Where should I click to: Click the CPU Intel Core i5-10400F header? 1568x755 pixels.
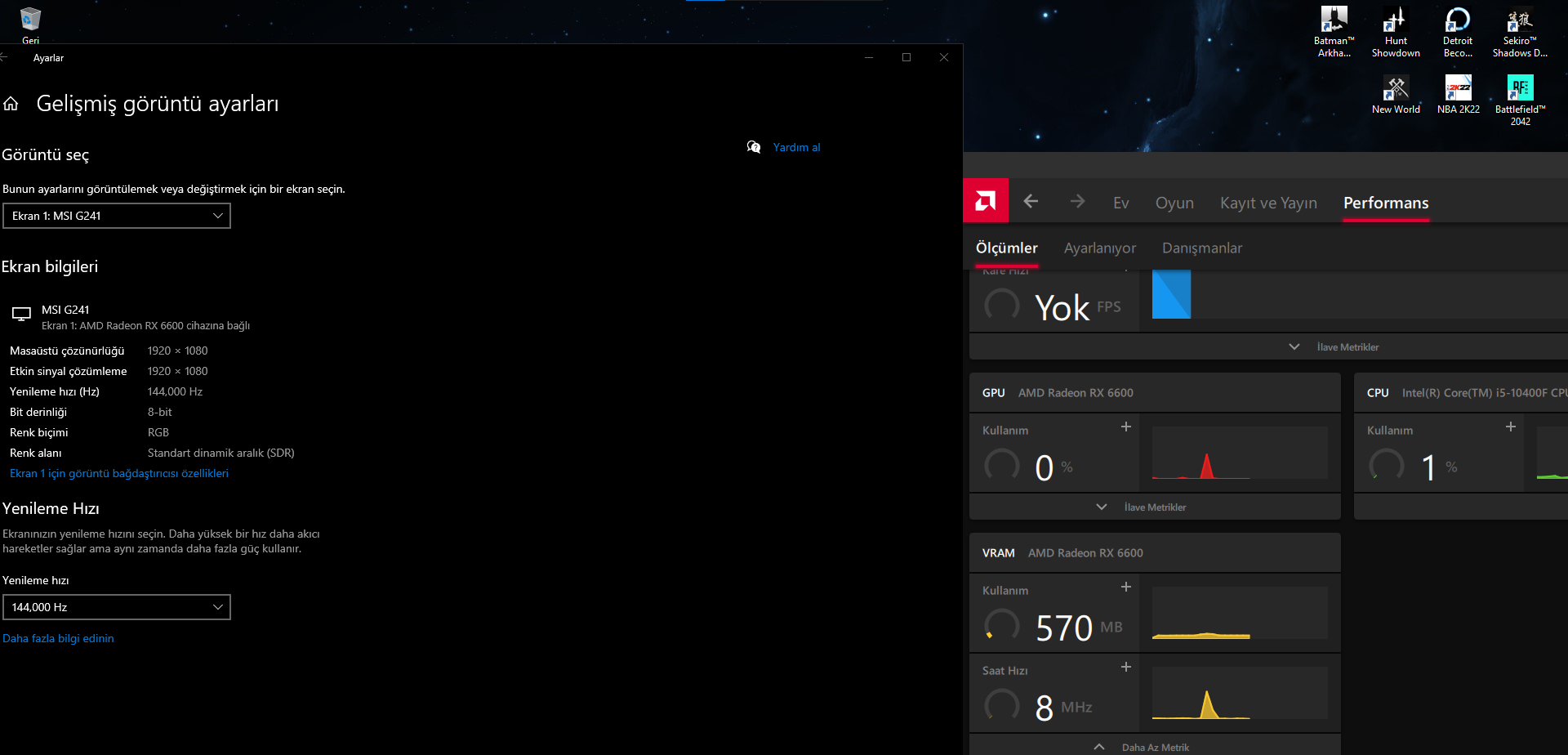(x=1461, y=393)
